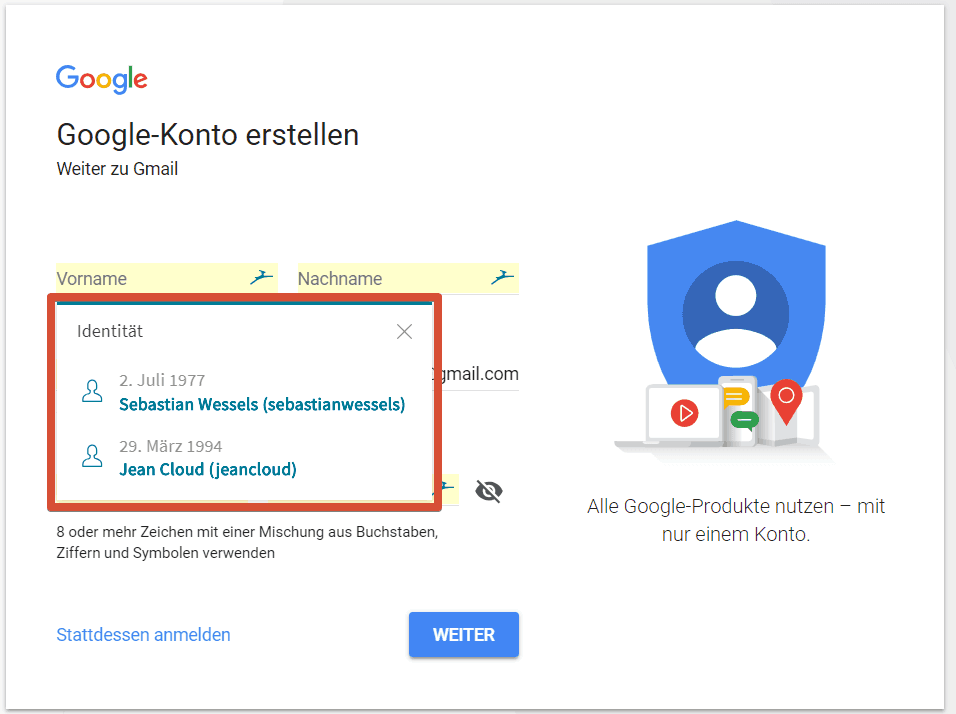The width and height of the screenshot is (956, 714).
Task: Close the Identität popup
Action: 404,332
